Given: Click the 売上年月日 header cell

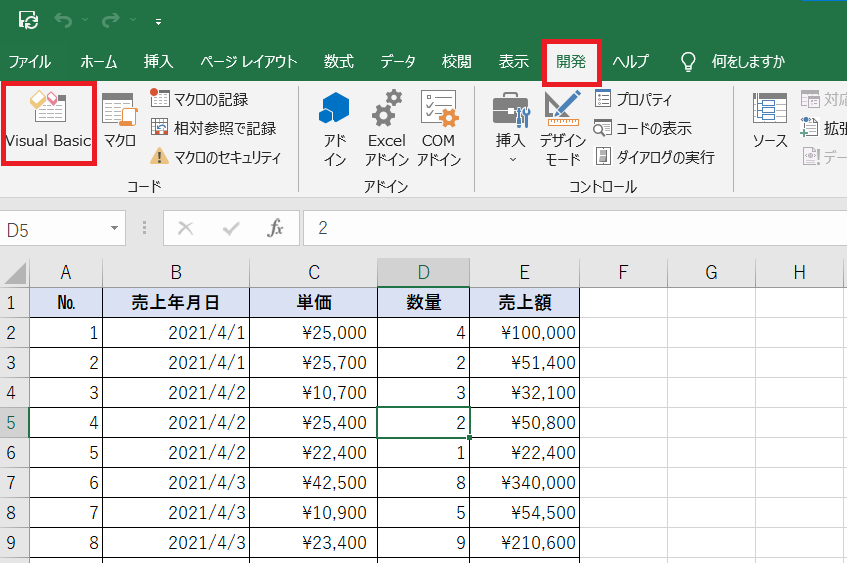Looking at the screenshot, I should pyautogui.click(x=176, y=303).
